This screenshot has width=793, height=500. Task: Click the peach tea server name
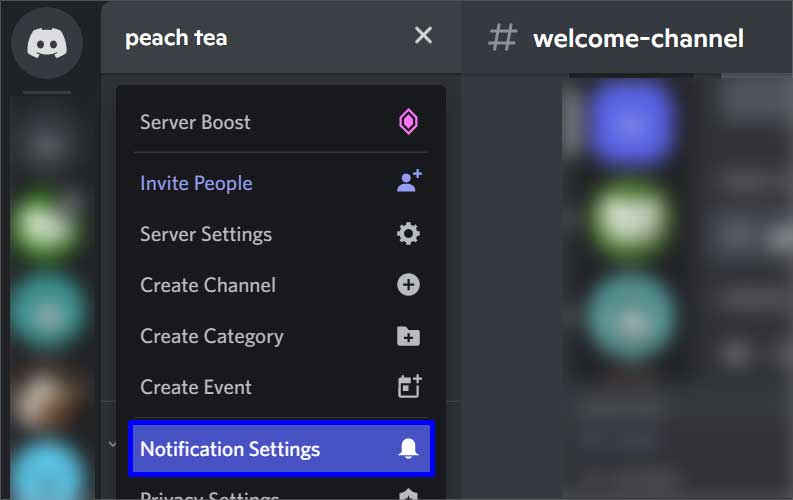(x=176, y=38)
